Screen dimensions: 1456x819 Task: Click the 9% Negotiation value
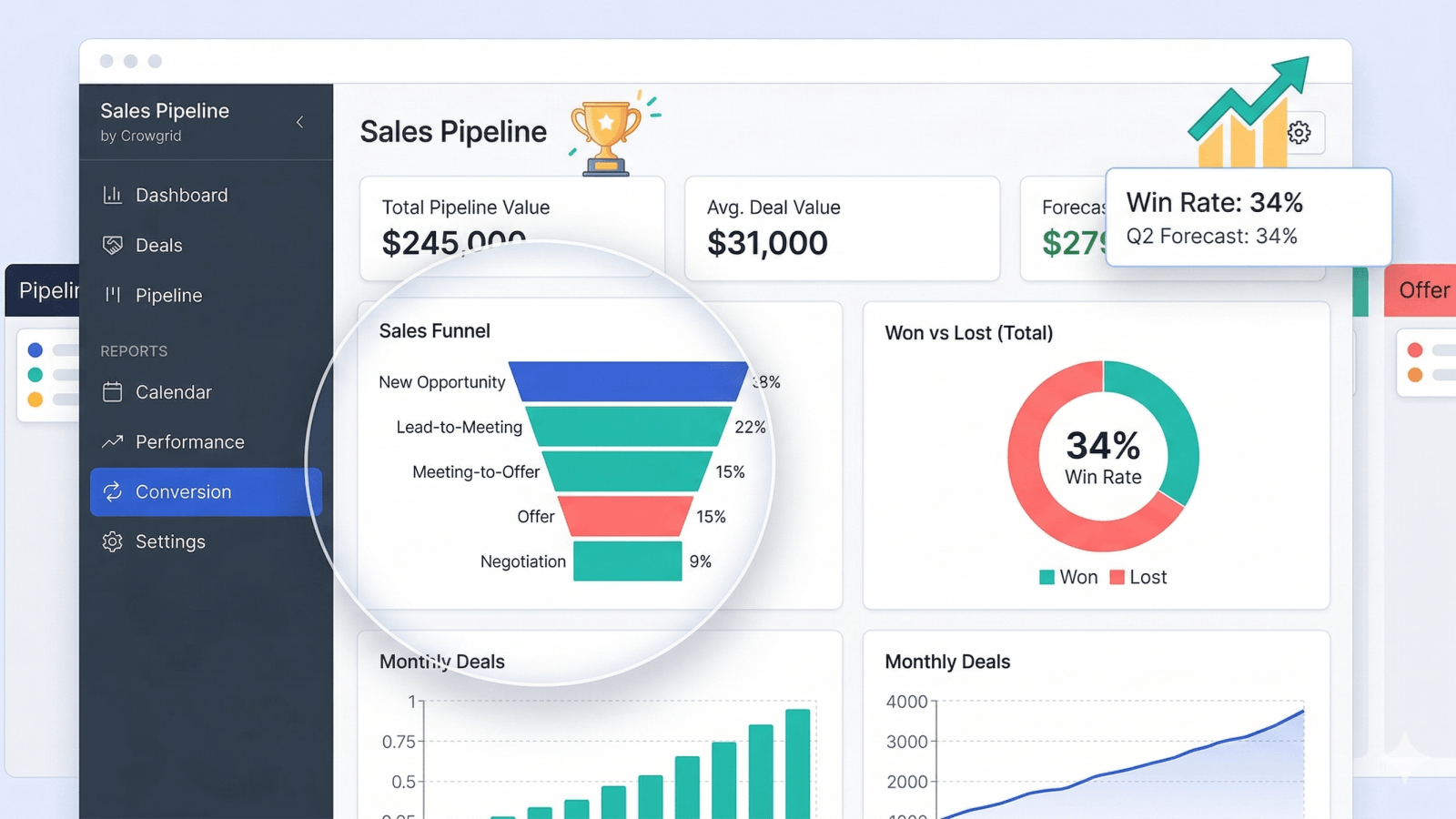pos(700,561)
